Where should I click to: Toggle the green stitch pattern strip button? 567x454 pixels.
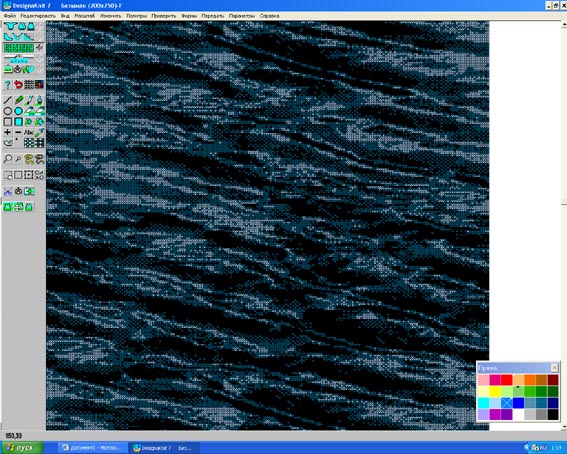click(x=19, y=48)
